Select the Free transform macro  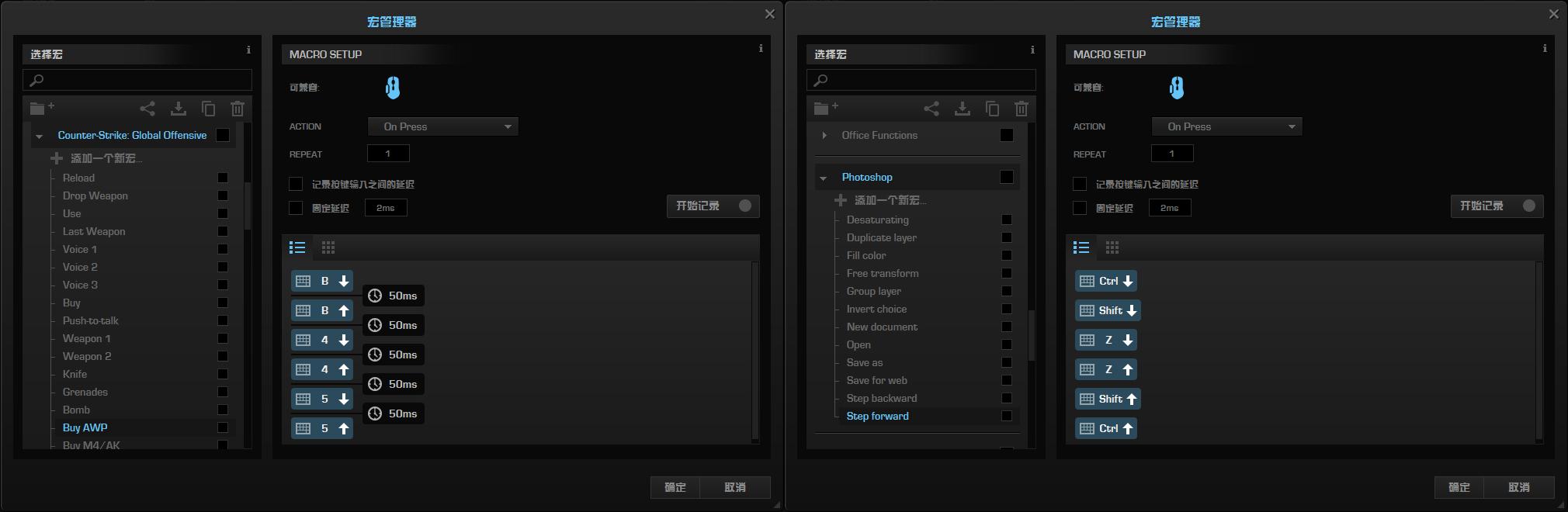(882, 273)
